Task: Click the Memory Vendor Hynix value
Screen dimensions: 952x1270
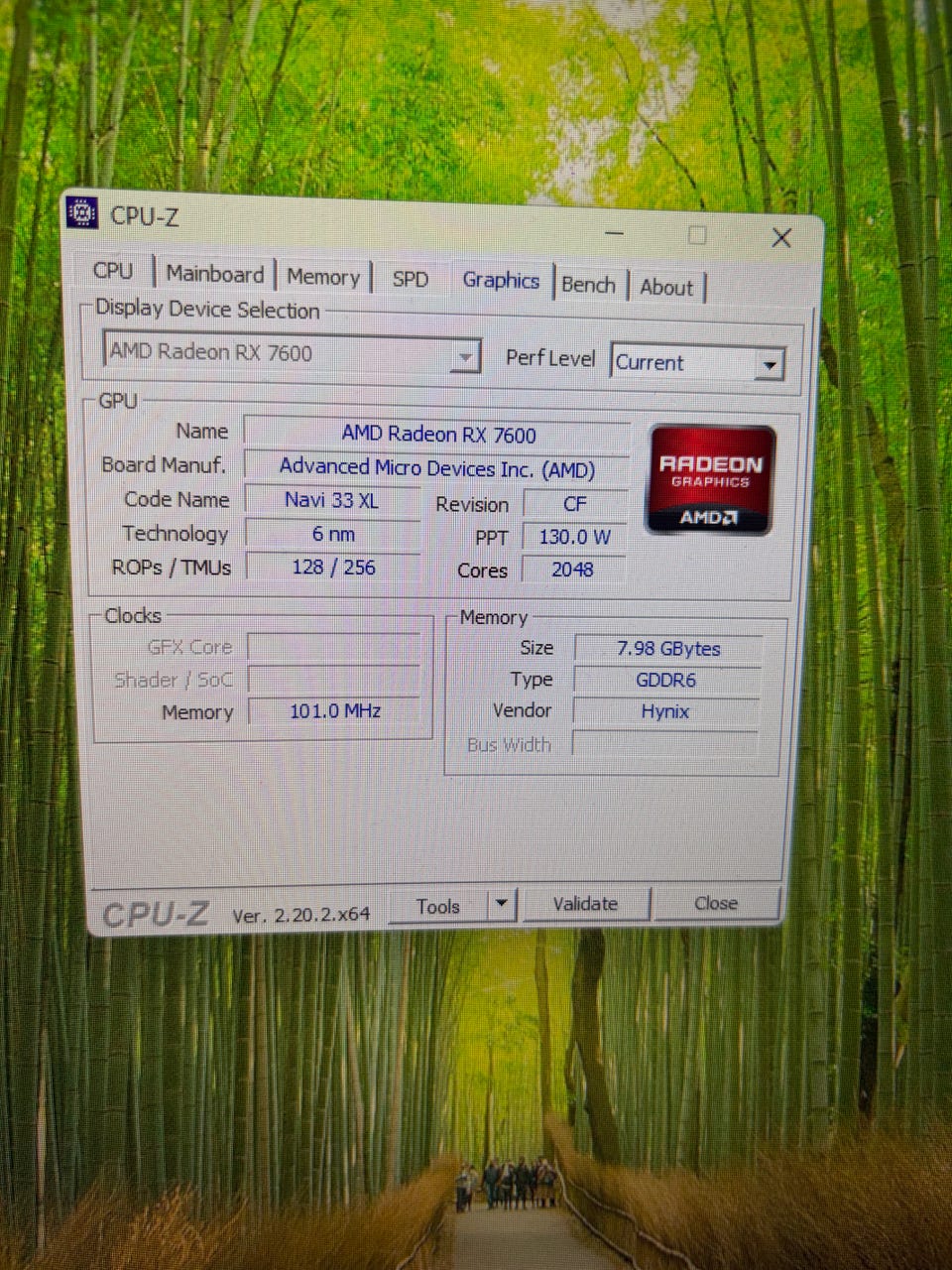Action: 665,711
